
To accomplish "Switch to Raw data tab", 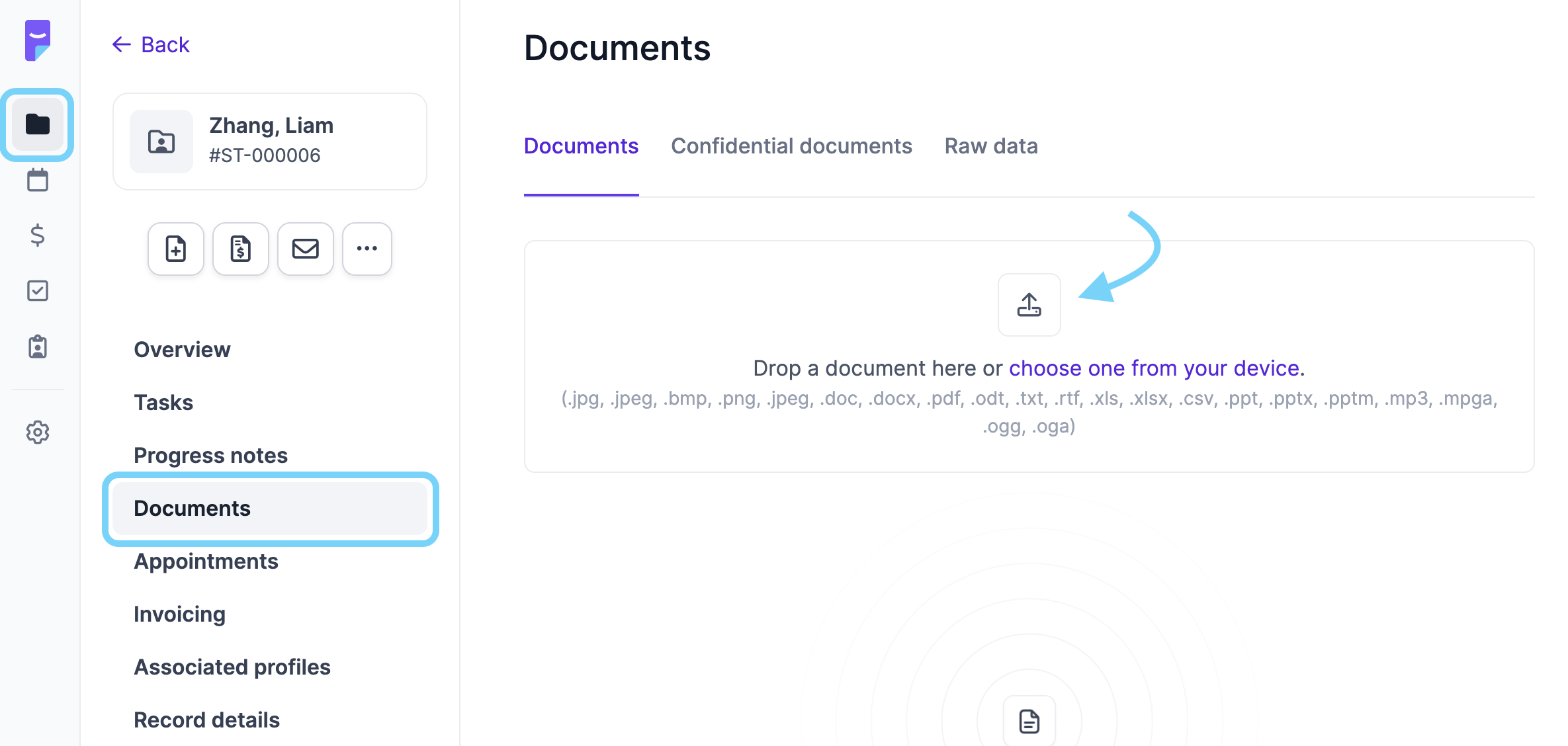I will coord(990,146).
